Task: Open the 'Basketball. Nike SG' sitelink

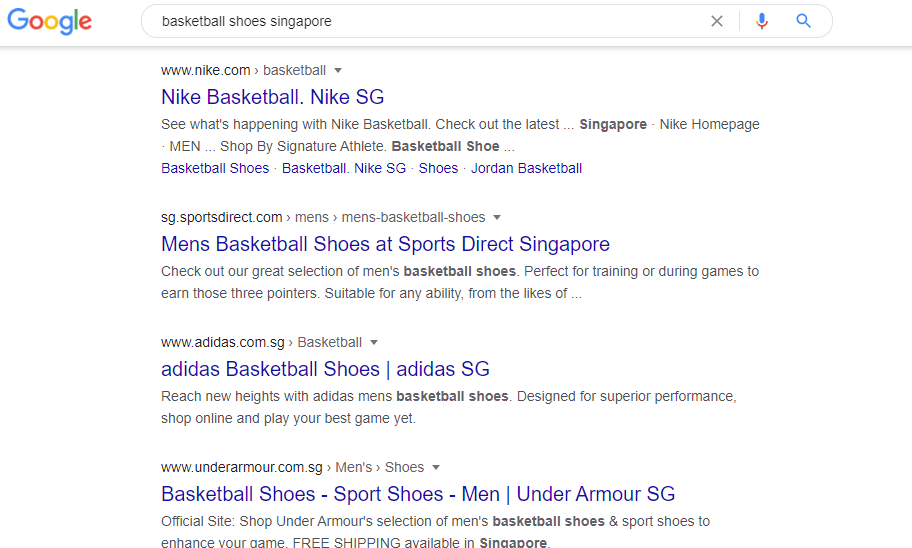Action: coord(344,169)
